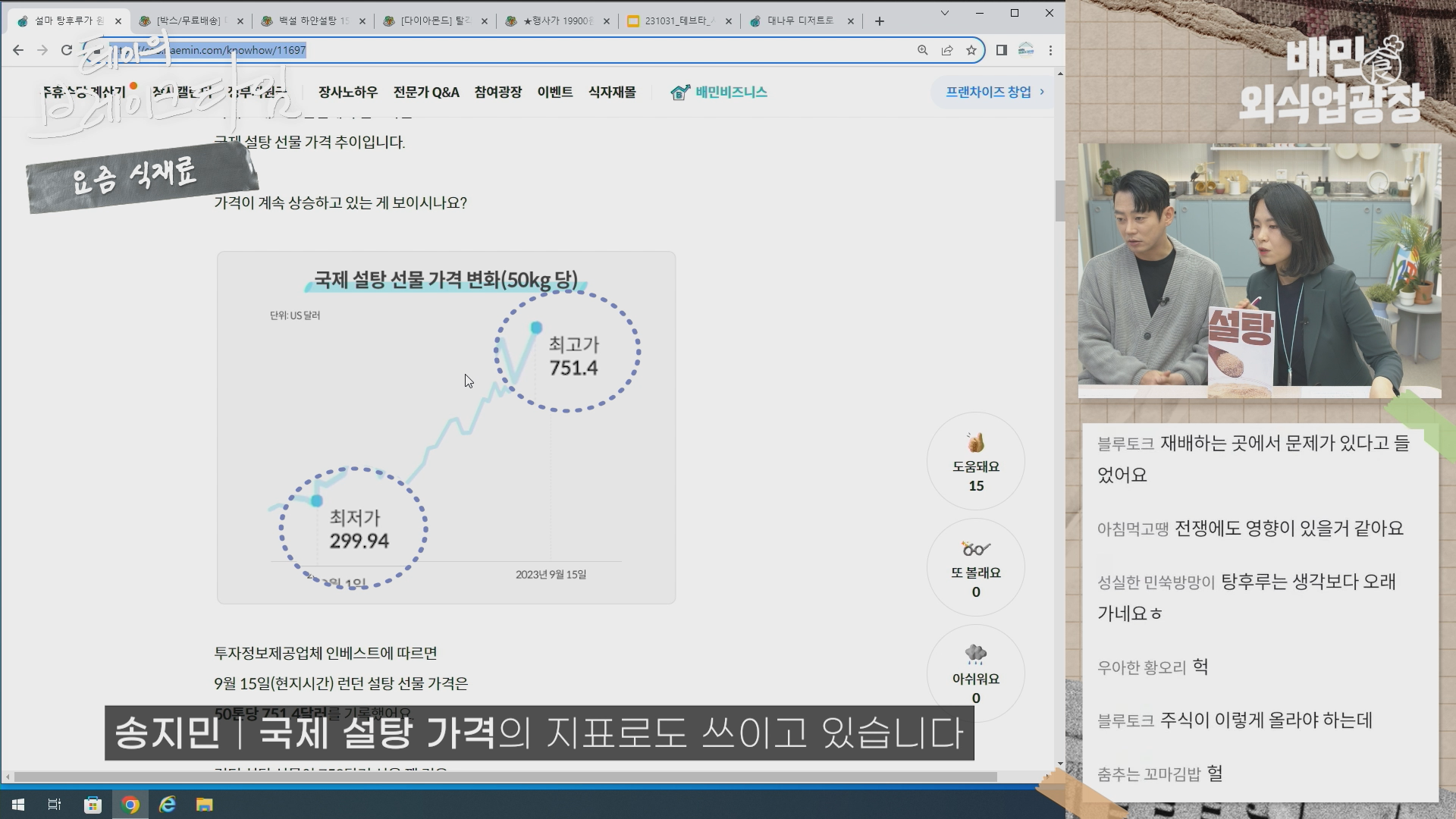1456x819 pixels.
Task: Close the 대나무 디저트 tab
Action: pyautogui.click(x=851, y=21)
